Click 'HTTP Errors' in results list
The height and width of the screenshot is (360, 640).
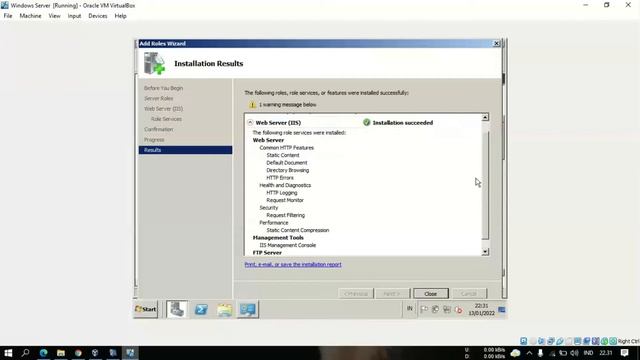click(x=280, y=178)
